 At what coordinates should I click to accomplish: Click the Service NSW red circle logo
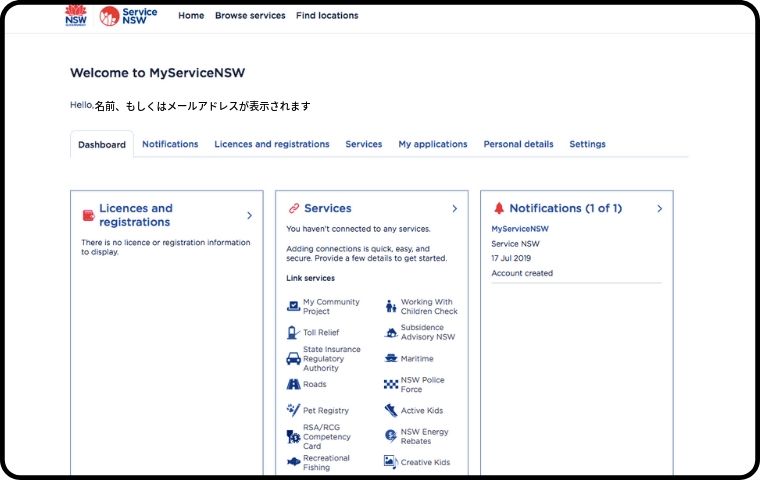110,16
